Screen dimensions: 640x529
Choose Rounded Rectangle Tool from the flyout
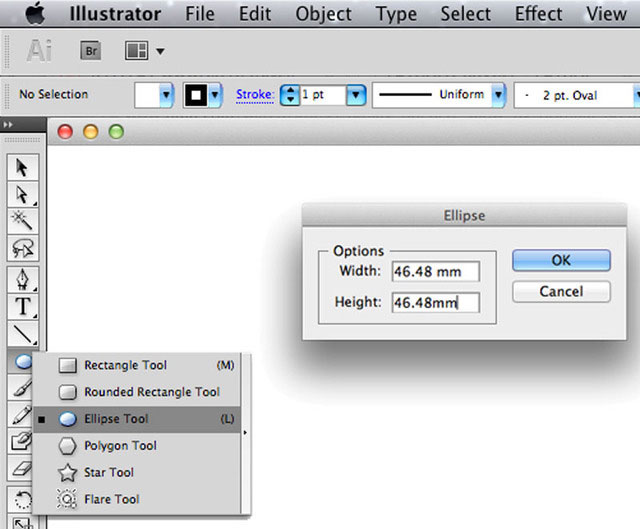point(136,392)
